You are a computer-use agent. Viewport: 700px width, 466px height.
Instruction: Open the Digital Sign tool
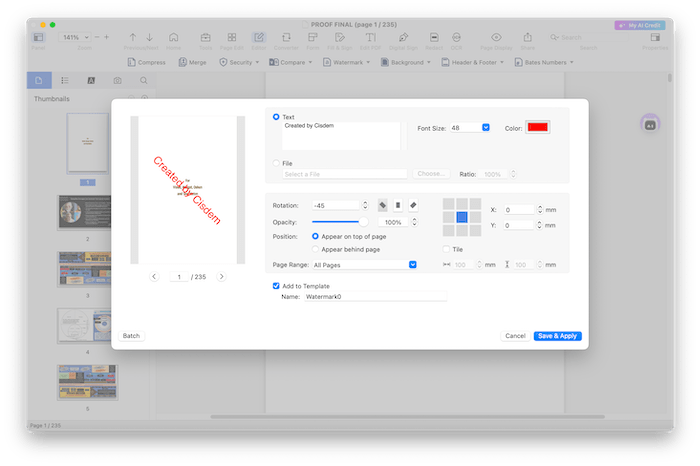pos(403,37)
